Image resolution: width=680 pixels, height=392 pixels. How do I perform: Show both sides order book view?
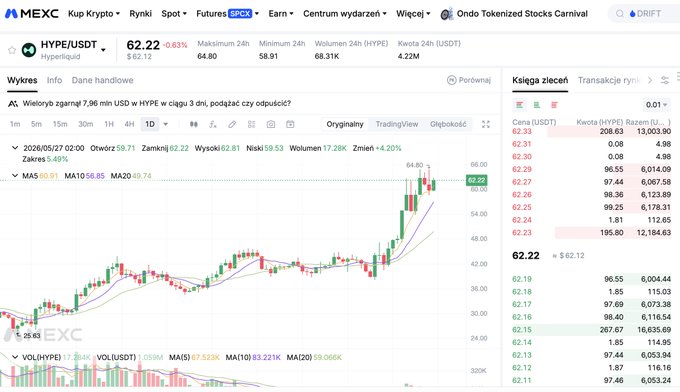pos(520,105)
